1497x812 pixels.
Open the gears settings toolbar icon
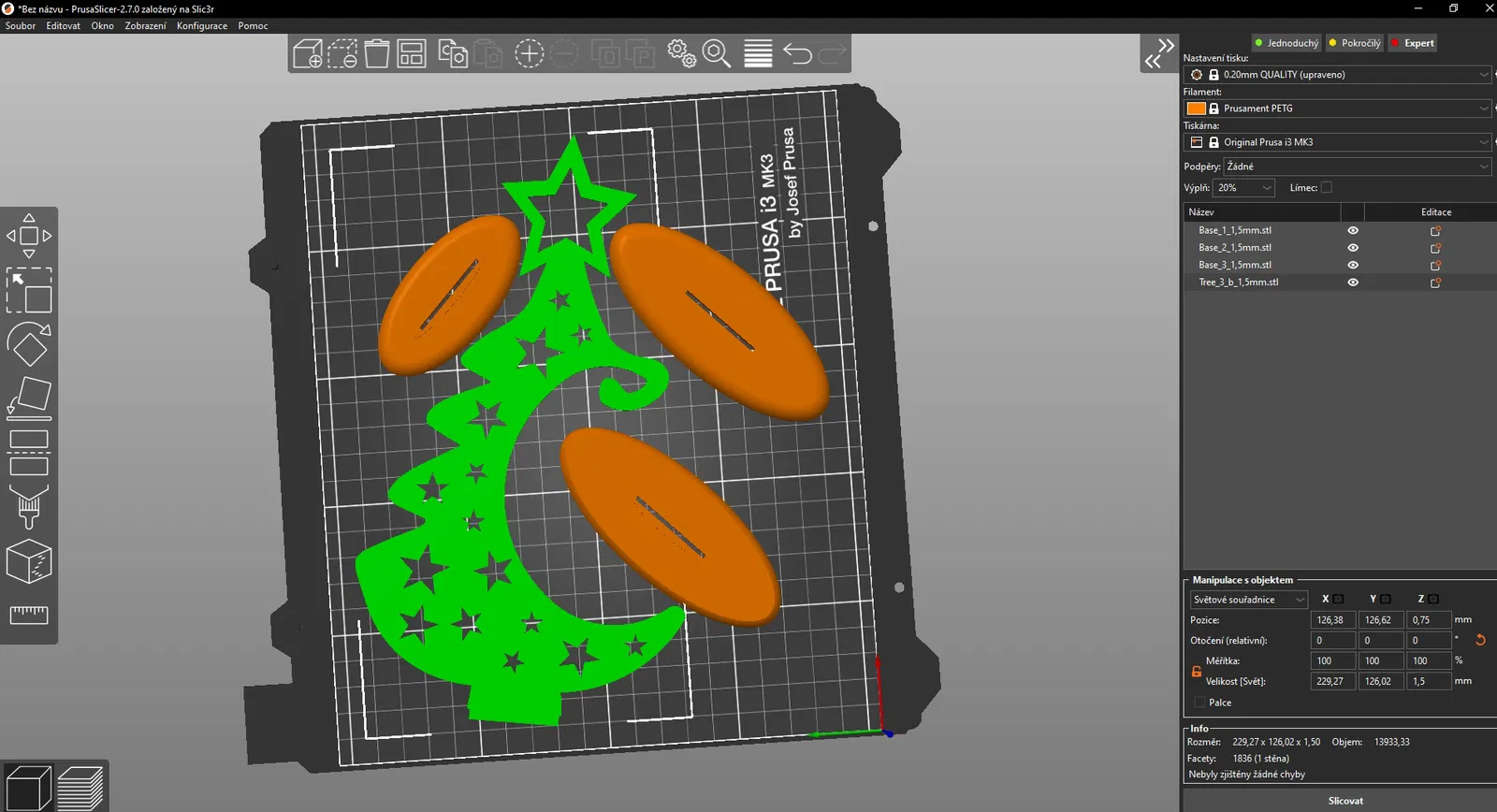681,53
